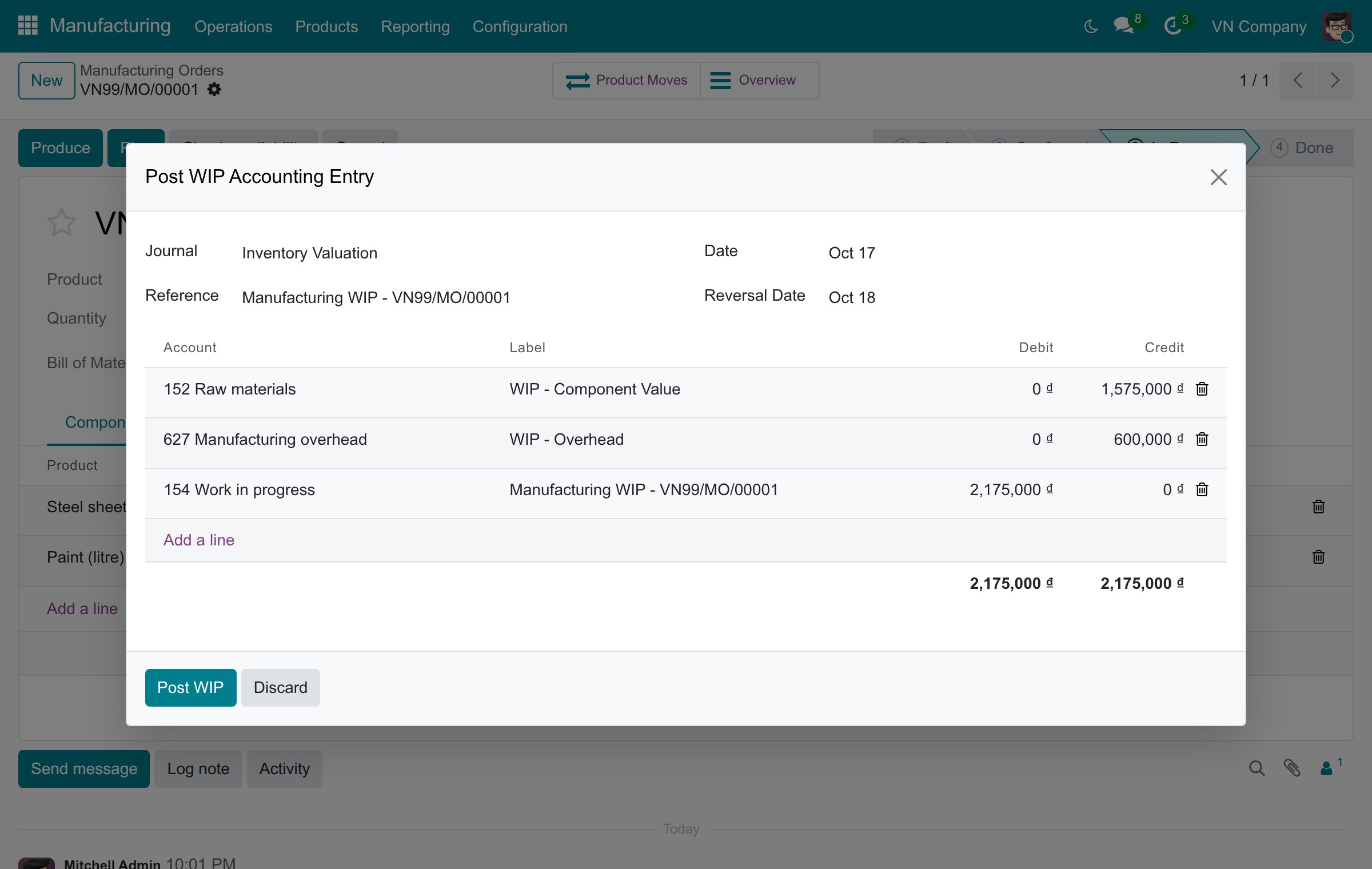Screen dimensions: 1372x869
Task: Click the Produce button
Action: [x=61, y=148]
